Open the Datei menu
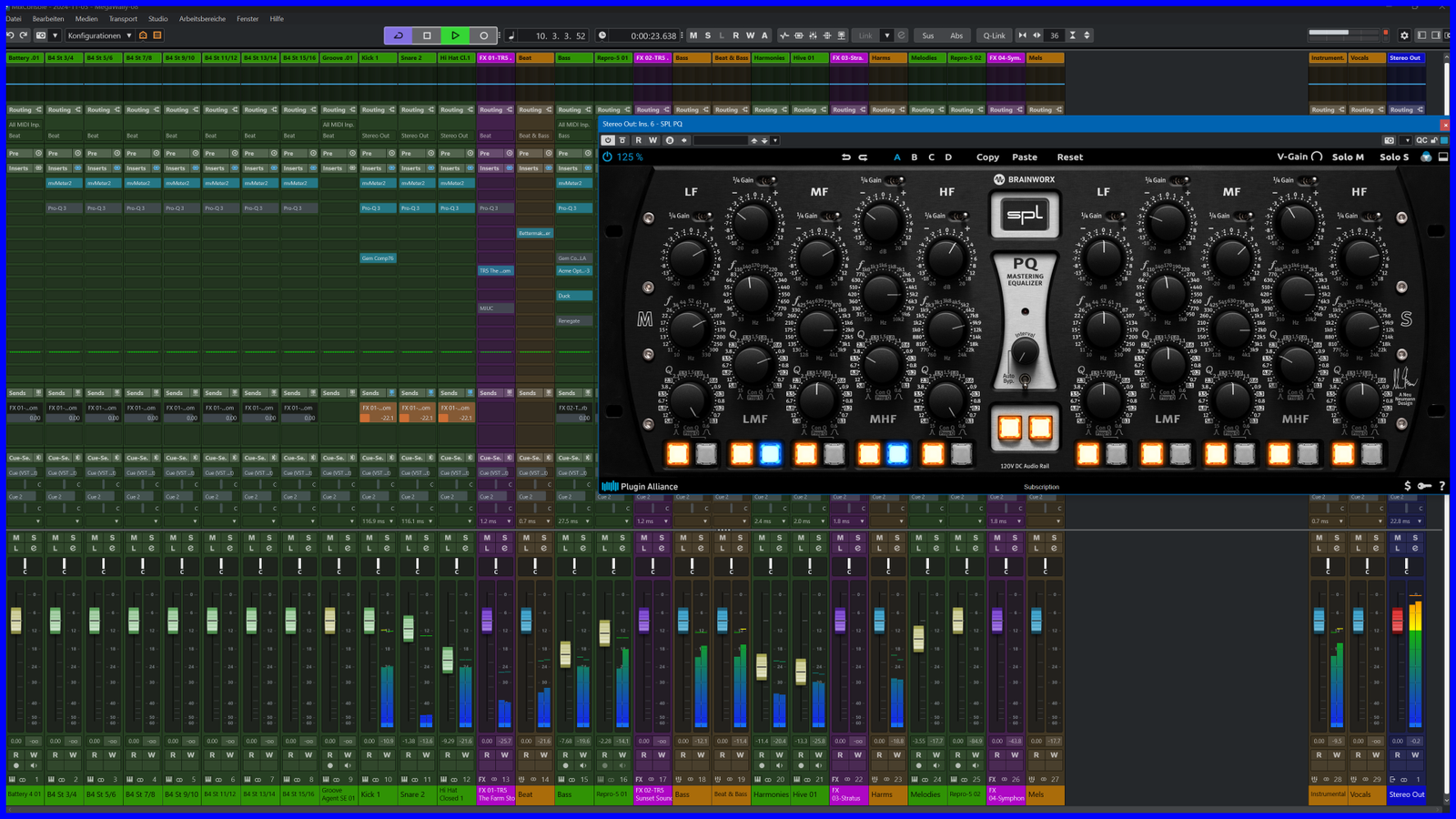The image size is (1456, 819). click(x=14, y=18)
